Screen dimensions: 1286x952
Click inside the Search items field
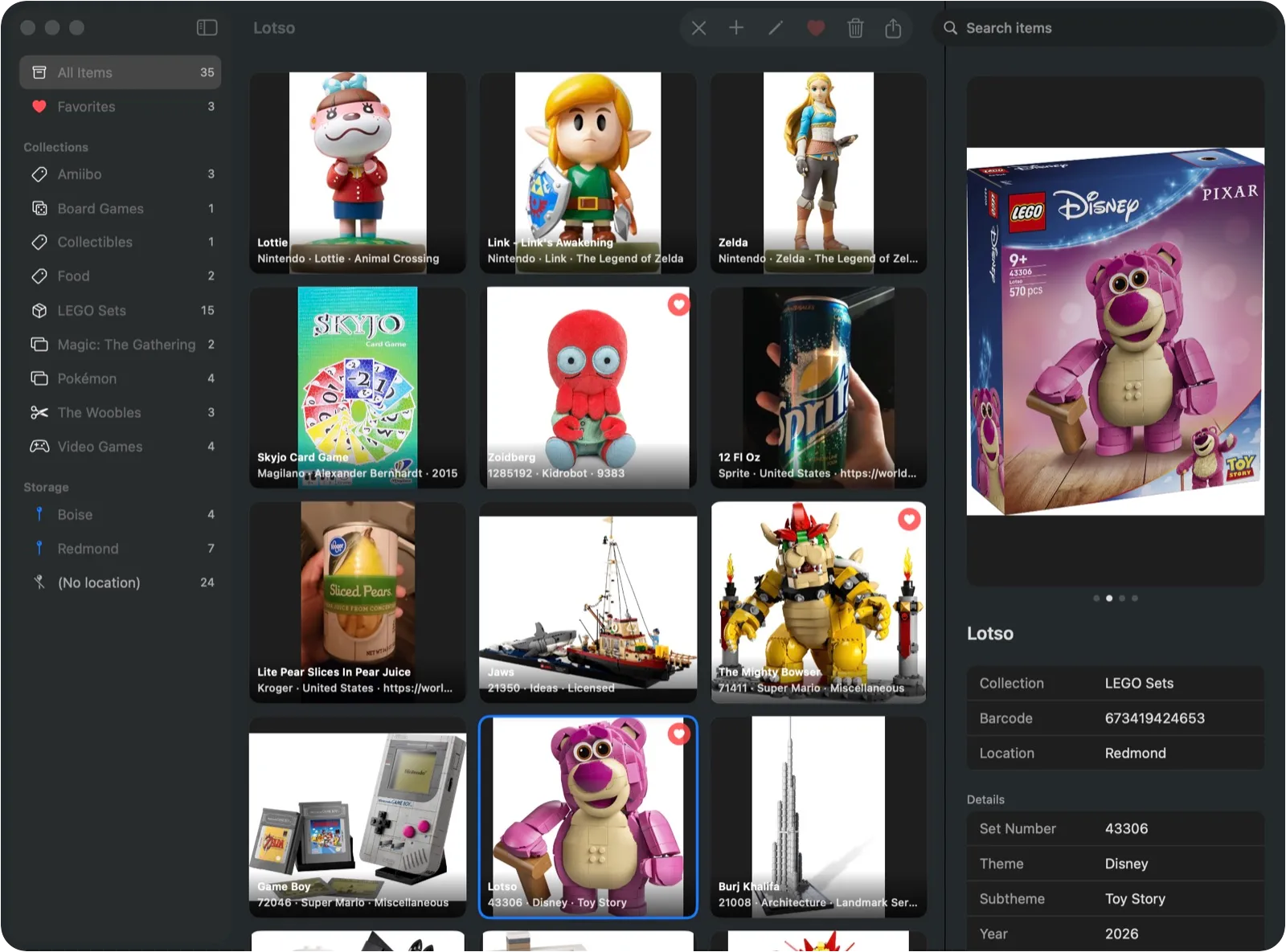(x=1104, y=28)
